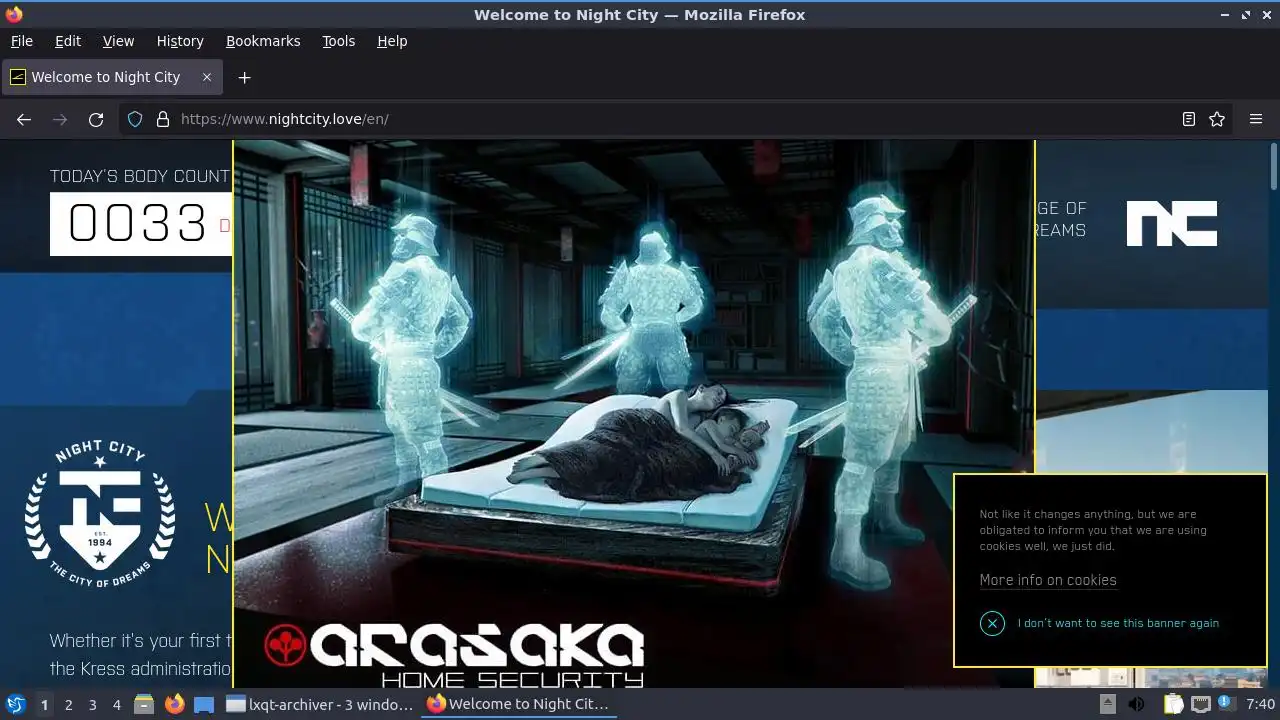
Task: Reload the Night City page
Action: point(96,119)
